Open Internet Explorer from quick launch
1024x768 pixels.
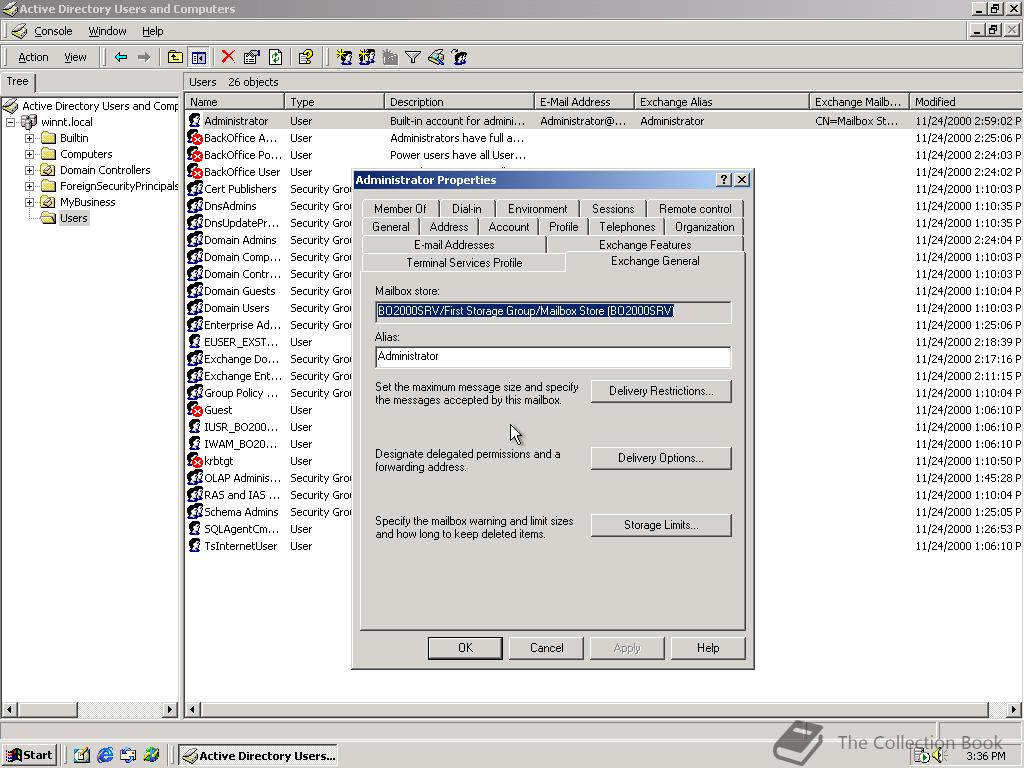coord(105,756)
